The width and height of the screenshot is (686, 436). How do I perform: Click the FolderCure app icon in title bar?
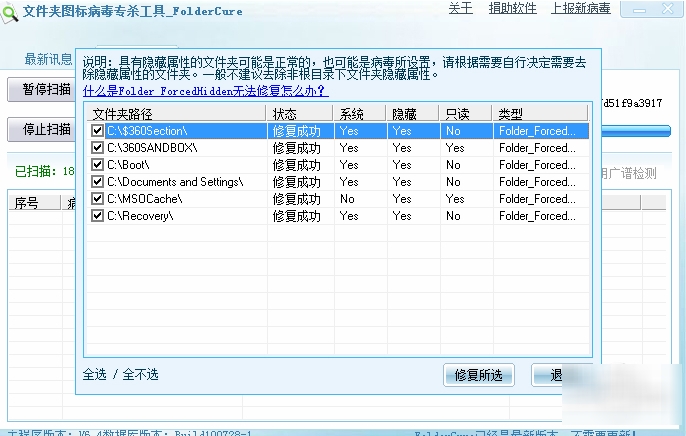tap(10, 9)
